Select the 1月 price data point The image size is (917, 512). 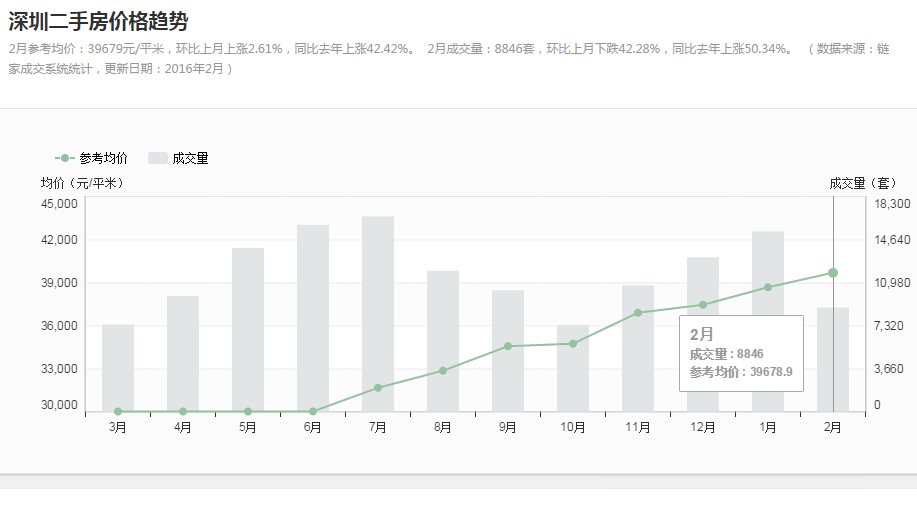[768, 287]
